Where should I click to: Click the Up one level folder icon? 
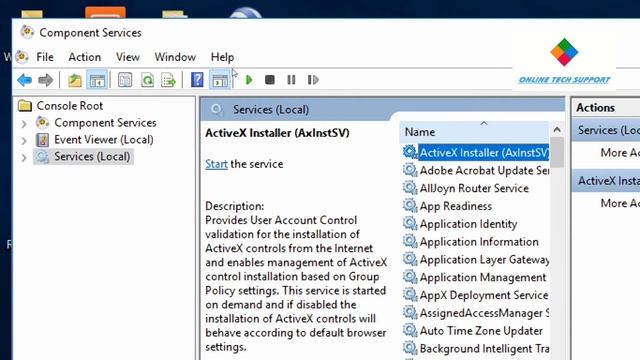pyautogui.click(x=75, y=80)
